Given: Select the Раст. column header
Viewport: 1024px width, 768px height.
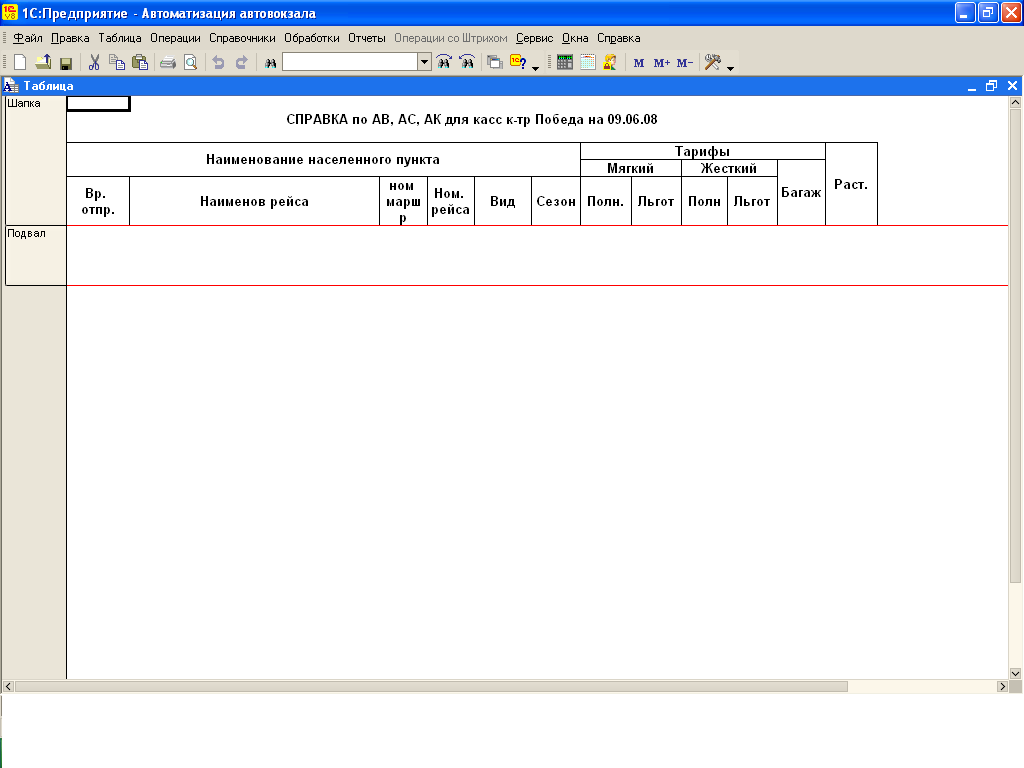Looking at the screenshot, I should [851, 184].
